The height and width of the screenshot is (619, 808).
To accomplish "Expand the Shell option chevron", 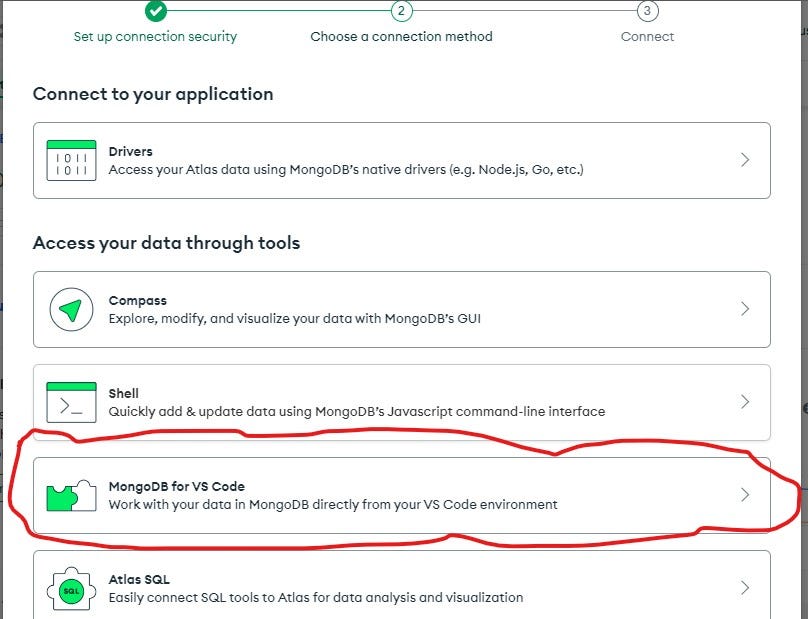I will click(745, 401).
